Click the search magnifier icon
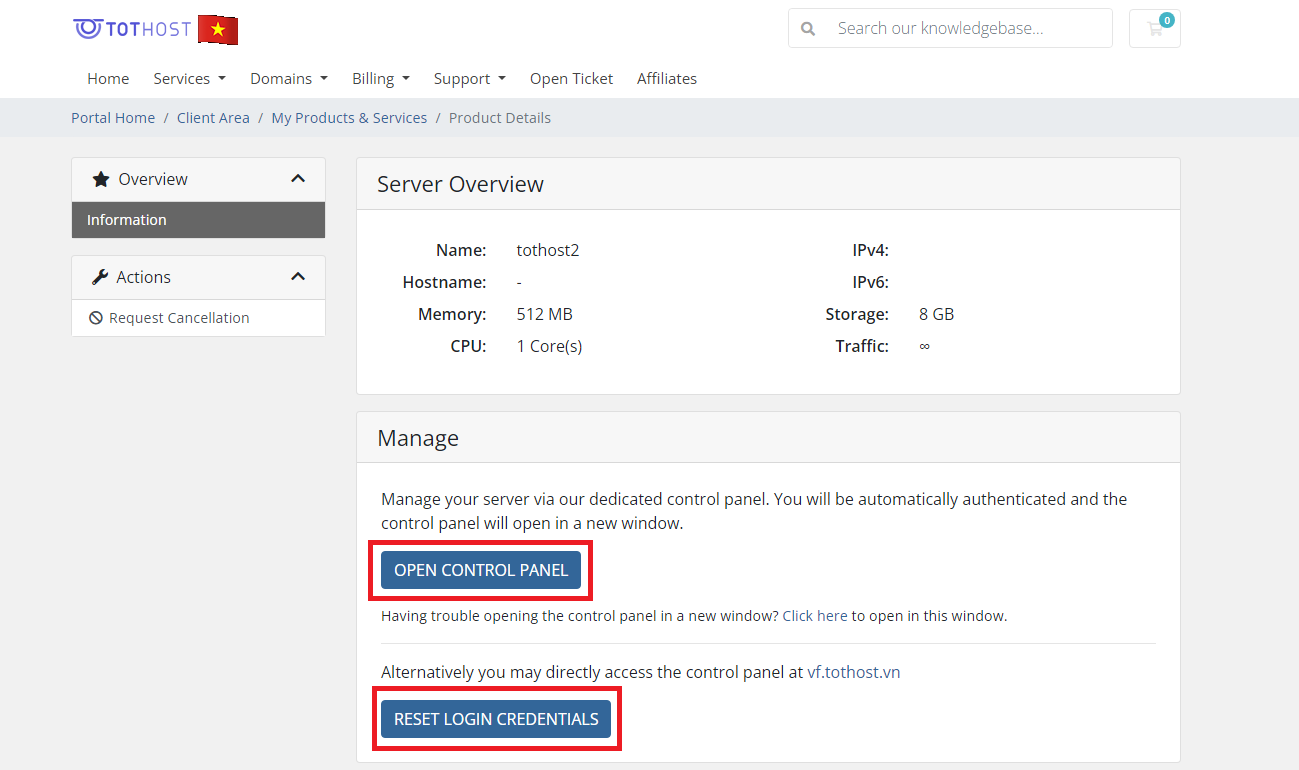Image resolution: width=1299 pixels, height=770 pixels. [808, 29]
